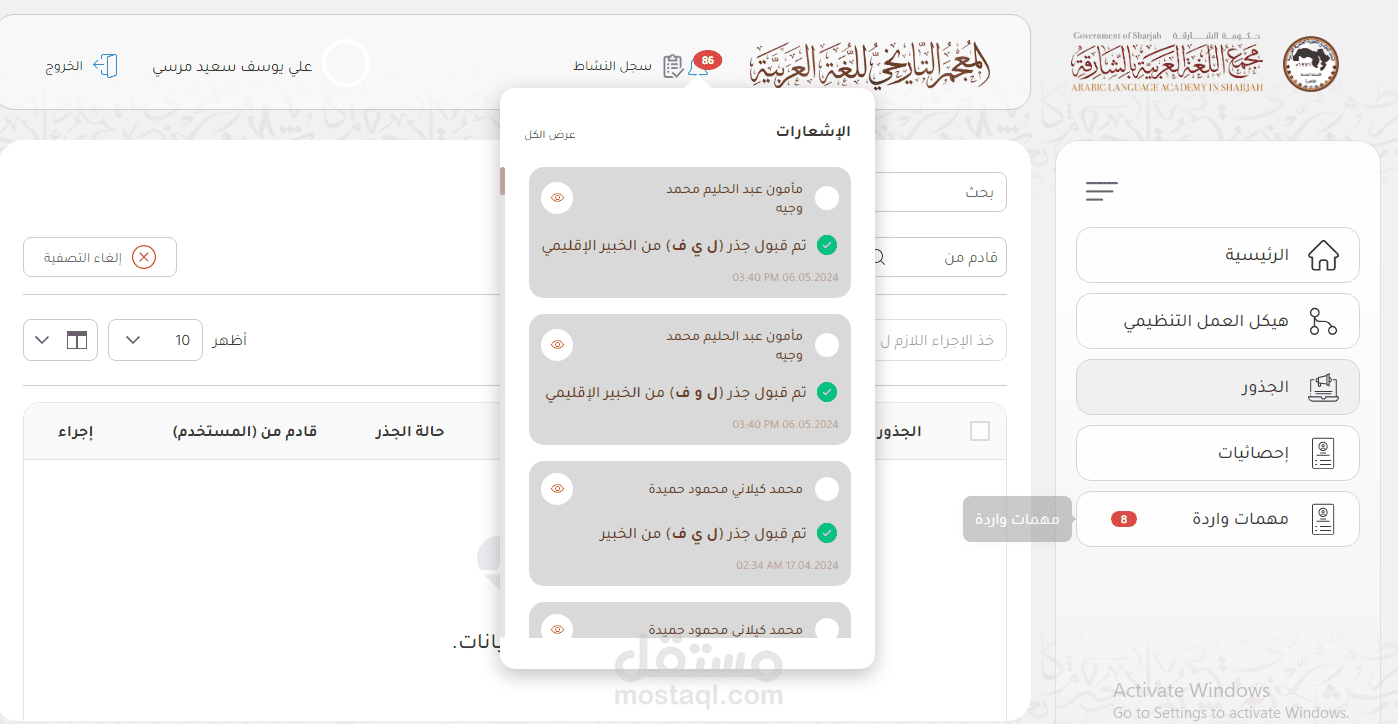Viewport: 1398px width, 724px height.
Task: View the ل و ف notification eye icon
Action: 557,345
